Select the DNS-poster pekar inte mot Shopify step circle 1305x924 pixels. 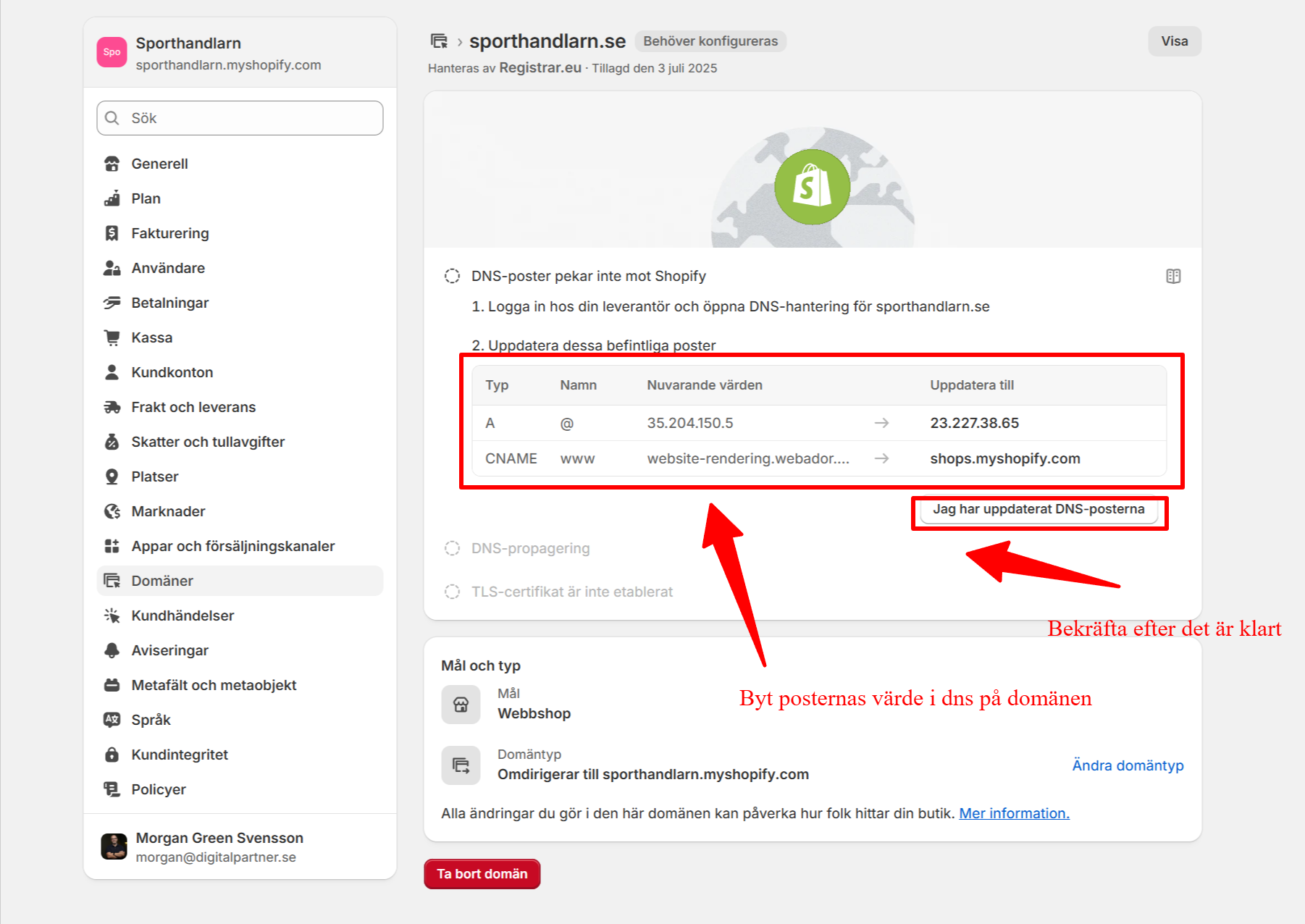point(452,276)
